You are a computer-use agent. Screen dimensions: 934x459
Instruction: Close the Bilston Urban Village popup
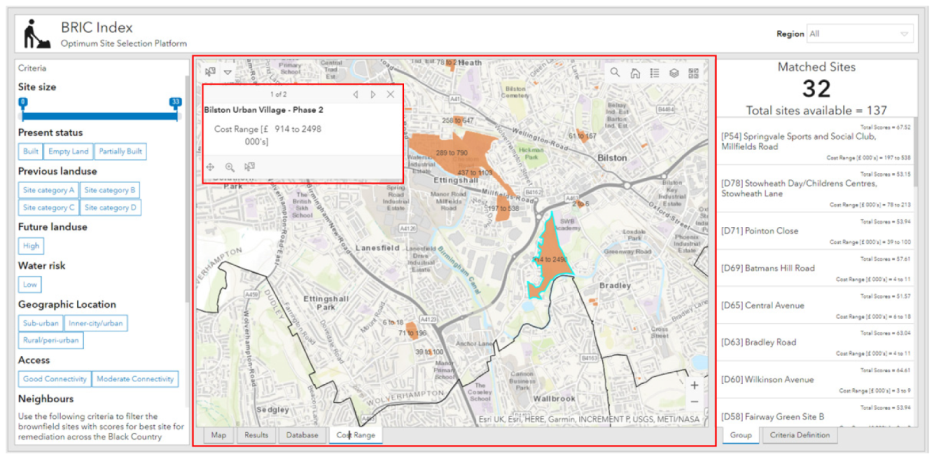pos(390,94)
